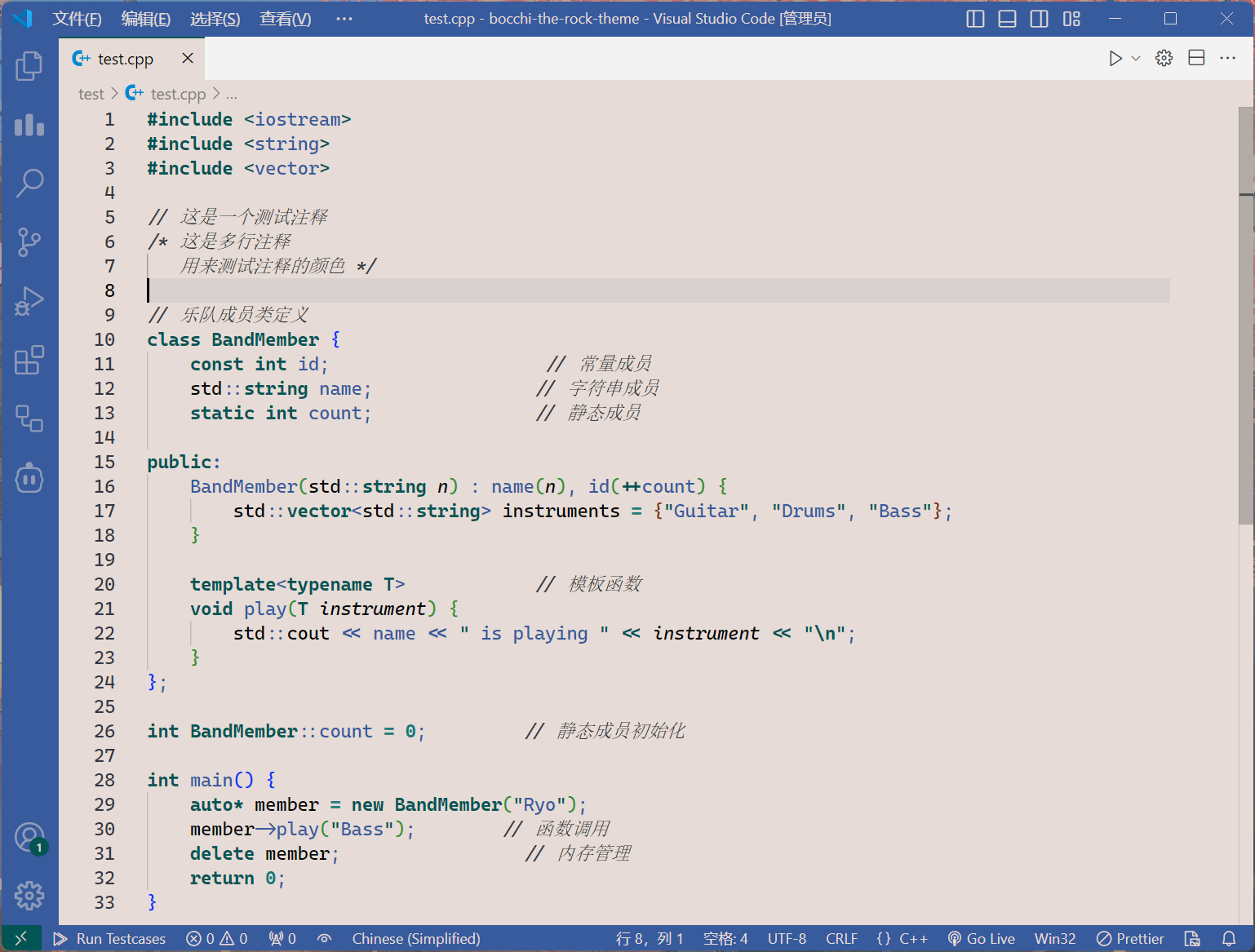The image size is (1255, 952).
Task: Click the ports forwarded indicator showing 0
Action: point(282,939)
